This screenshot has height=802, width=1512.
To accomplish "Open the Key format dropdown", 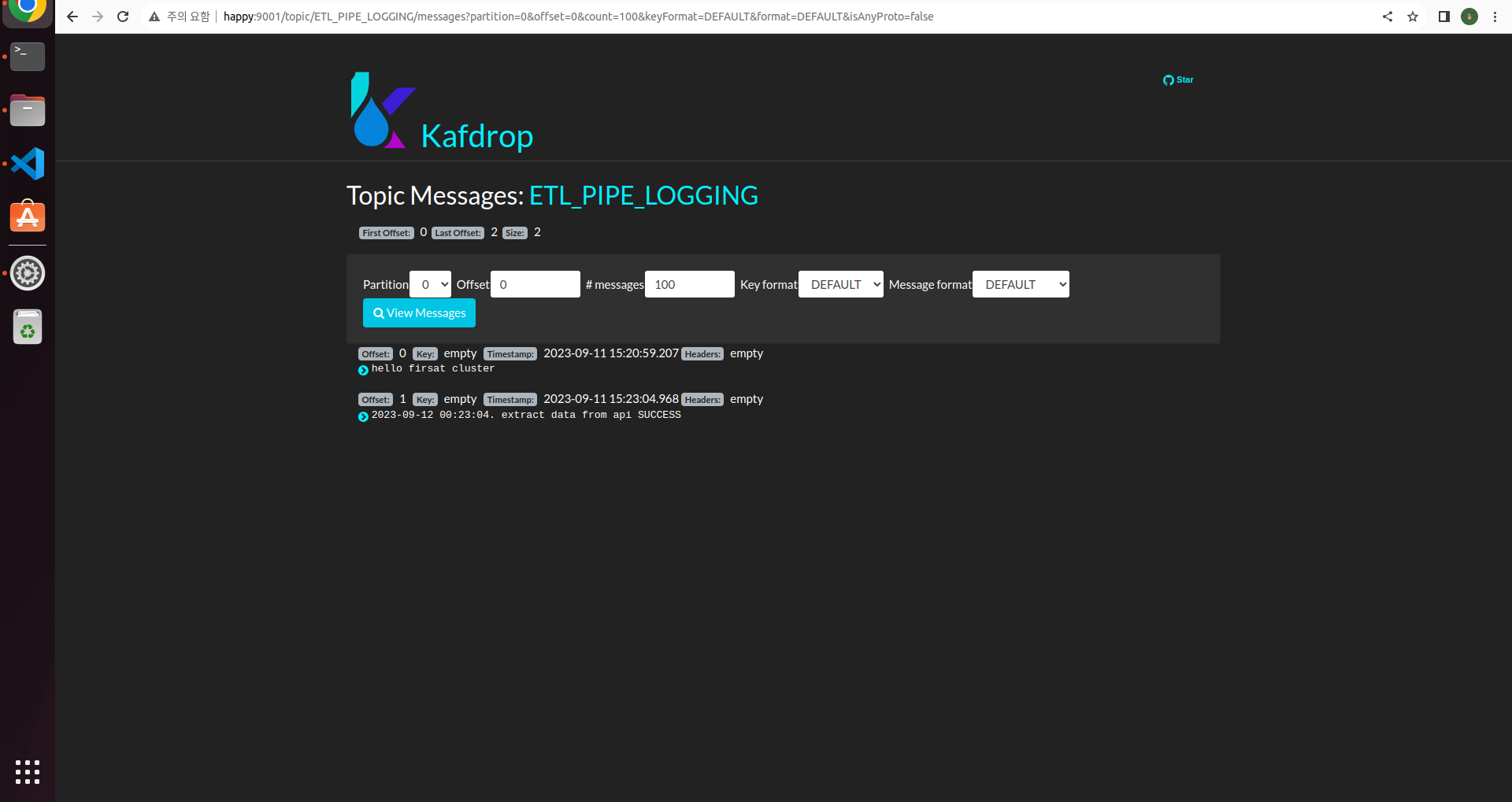I will pyautogui.click(x=840, y=284).
